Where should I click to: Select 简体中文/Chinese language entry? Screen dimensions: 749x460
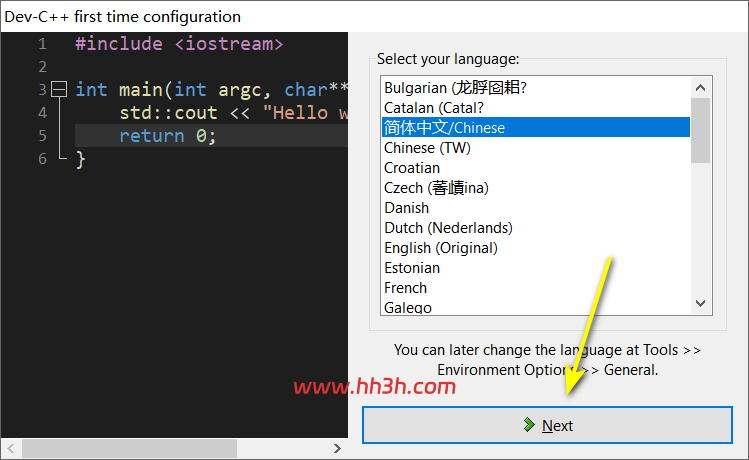click(535, 128)
